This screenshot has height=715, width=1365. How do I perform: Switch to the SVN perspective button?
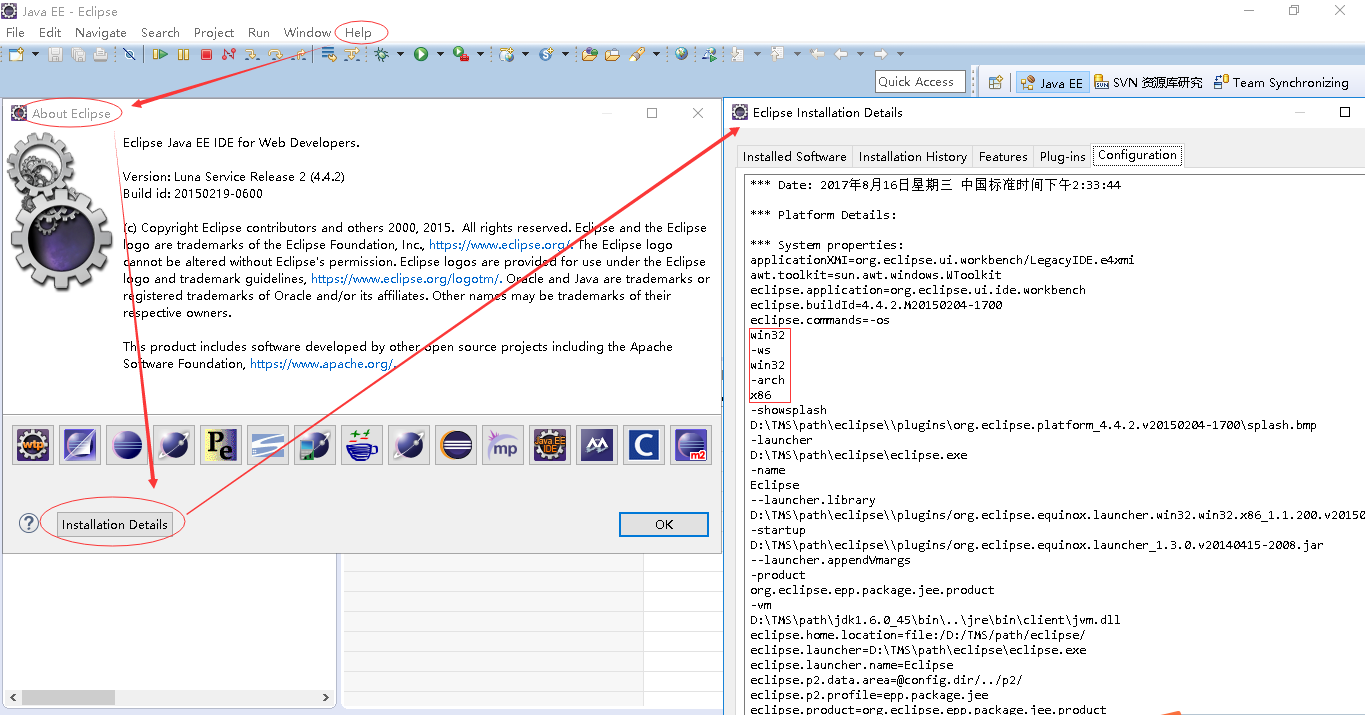(x=1148, y=83)
